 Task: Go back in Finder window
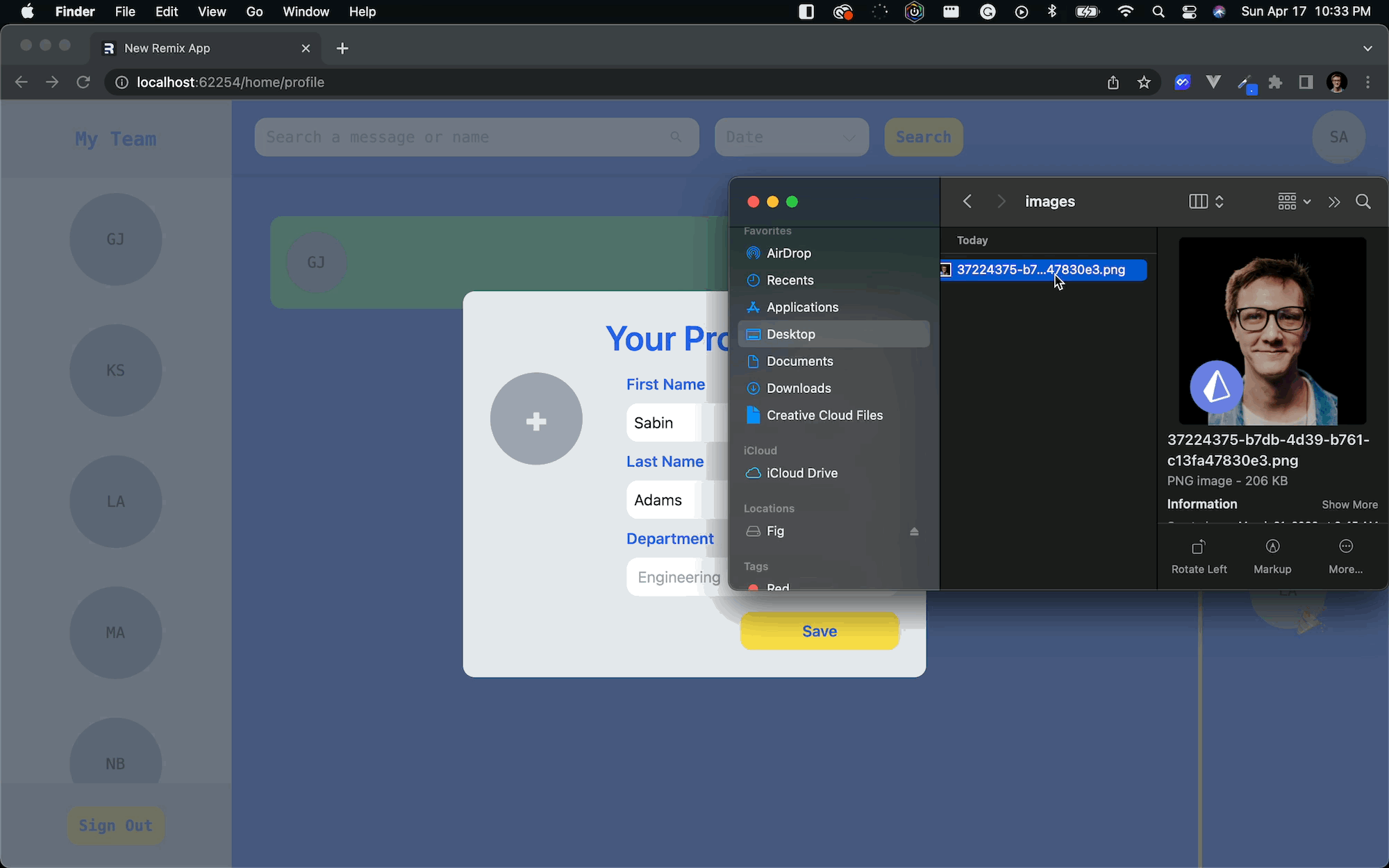point(967,201)
